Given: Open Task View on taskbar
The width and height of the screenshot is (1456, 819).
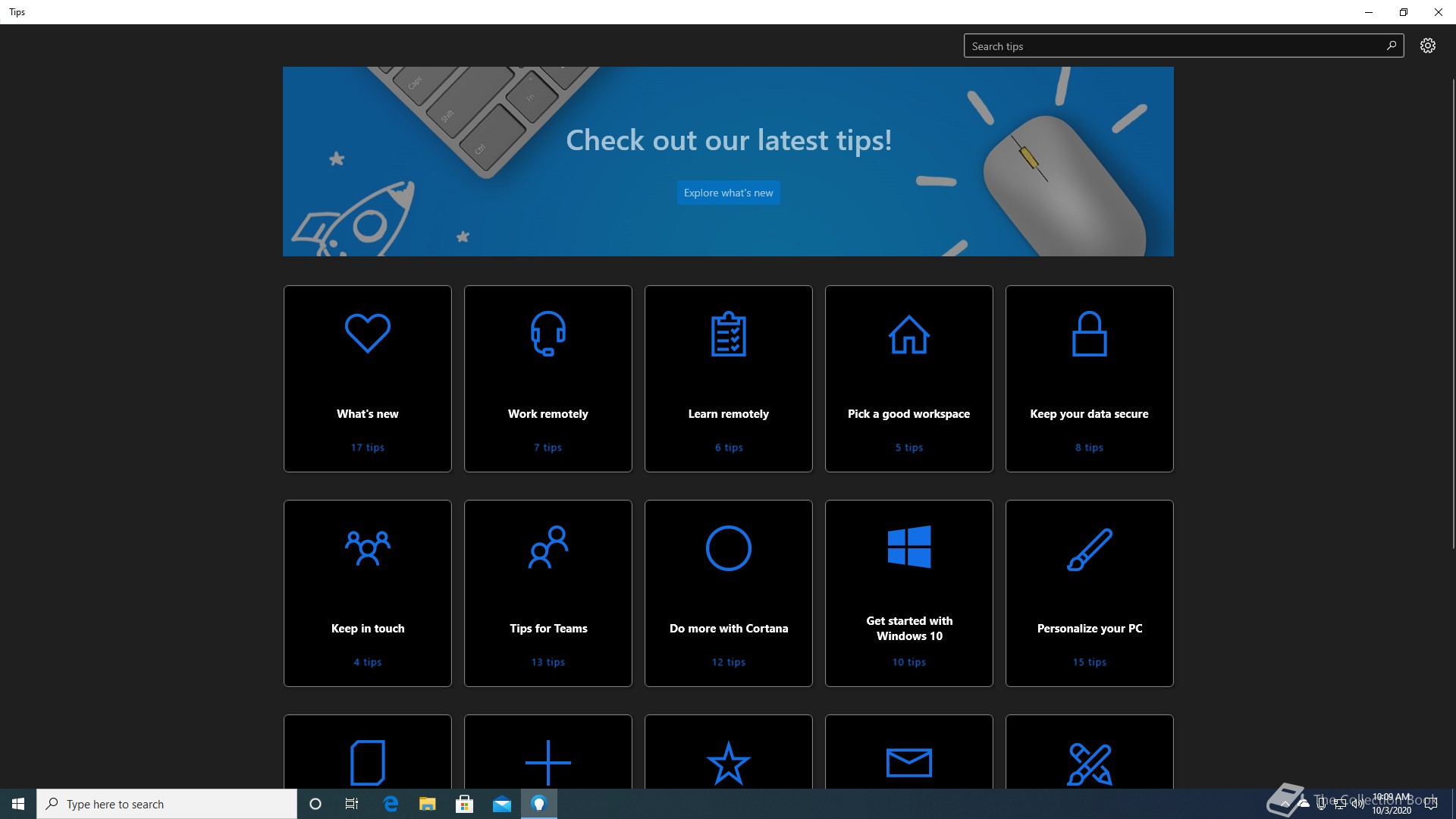Looking at the screenshot, I should tap(352, 804).
